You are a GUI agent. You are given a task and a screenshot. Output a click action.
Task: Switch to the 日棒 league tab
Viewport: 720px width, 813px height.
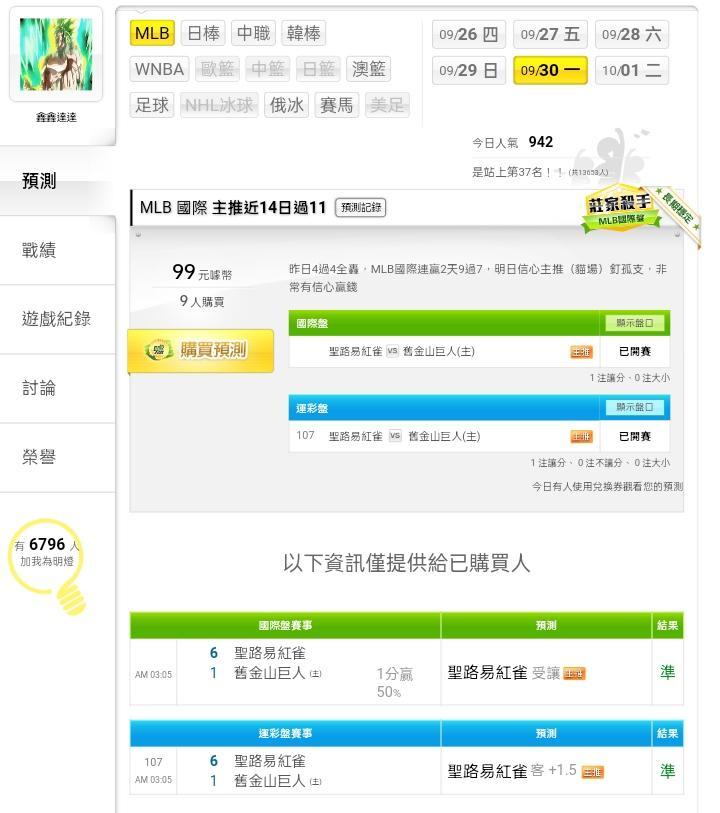203,33
